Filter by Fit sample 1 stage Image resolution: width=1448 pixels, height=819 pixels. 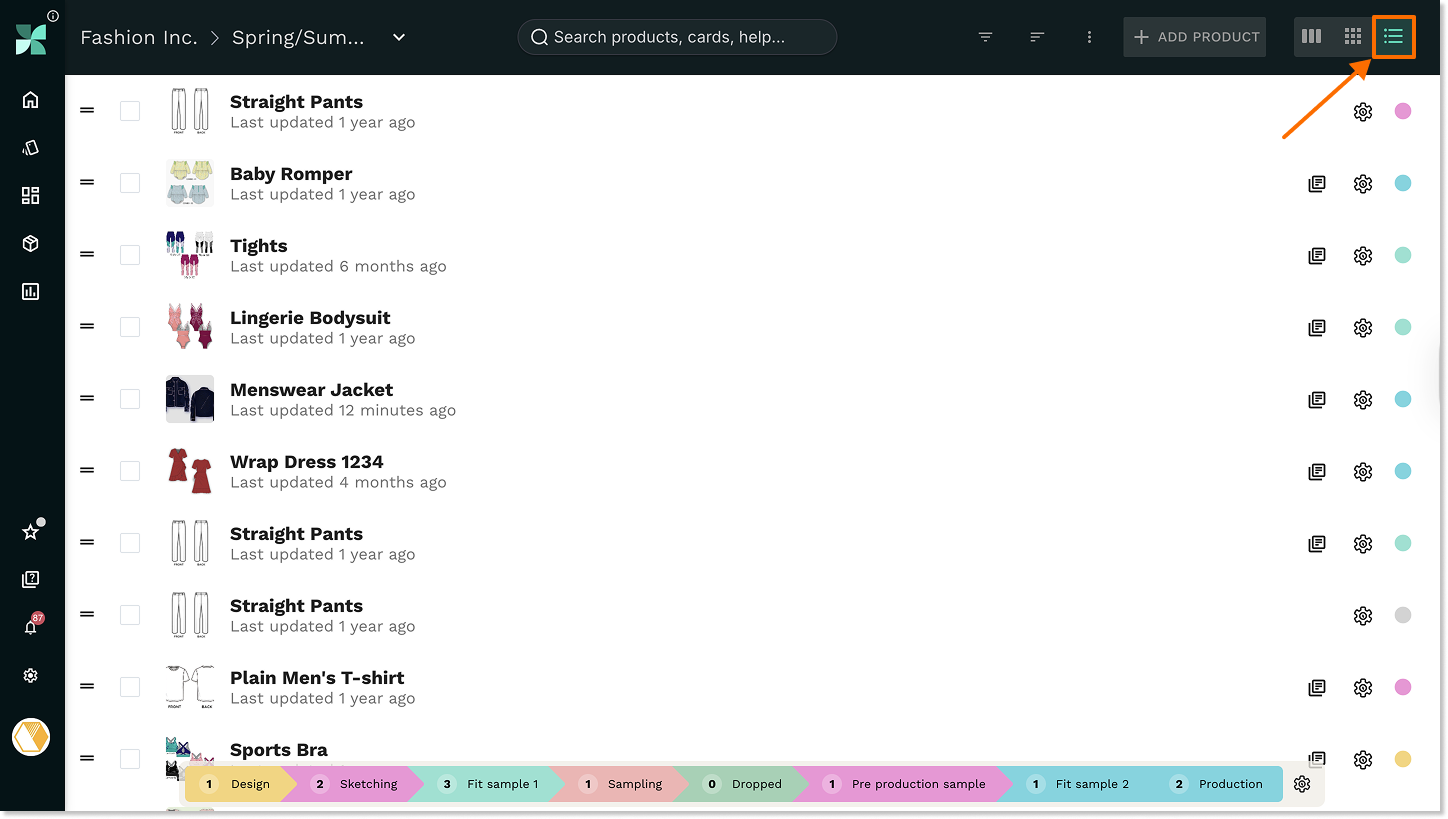pos(490,784)
